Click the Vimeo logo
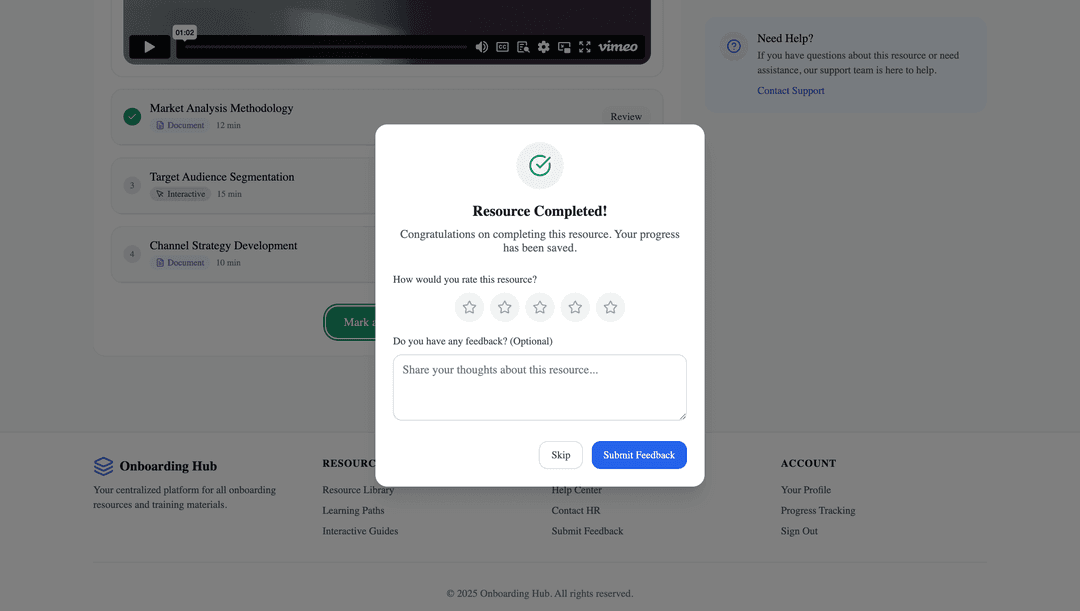 pyautogui.click(x=618, y=47)
